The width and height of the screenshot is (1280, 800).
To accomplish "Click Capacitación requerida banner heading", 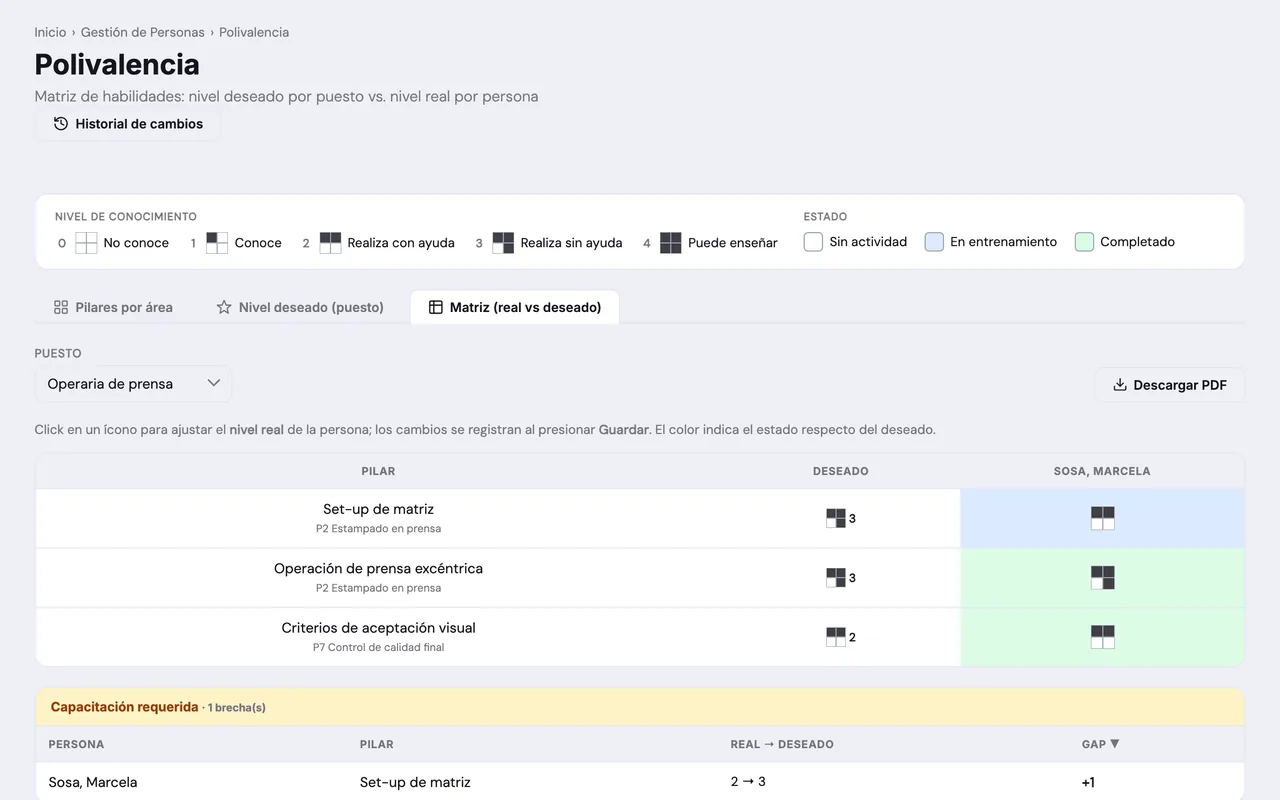I will (x=124, y=707).
